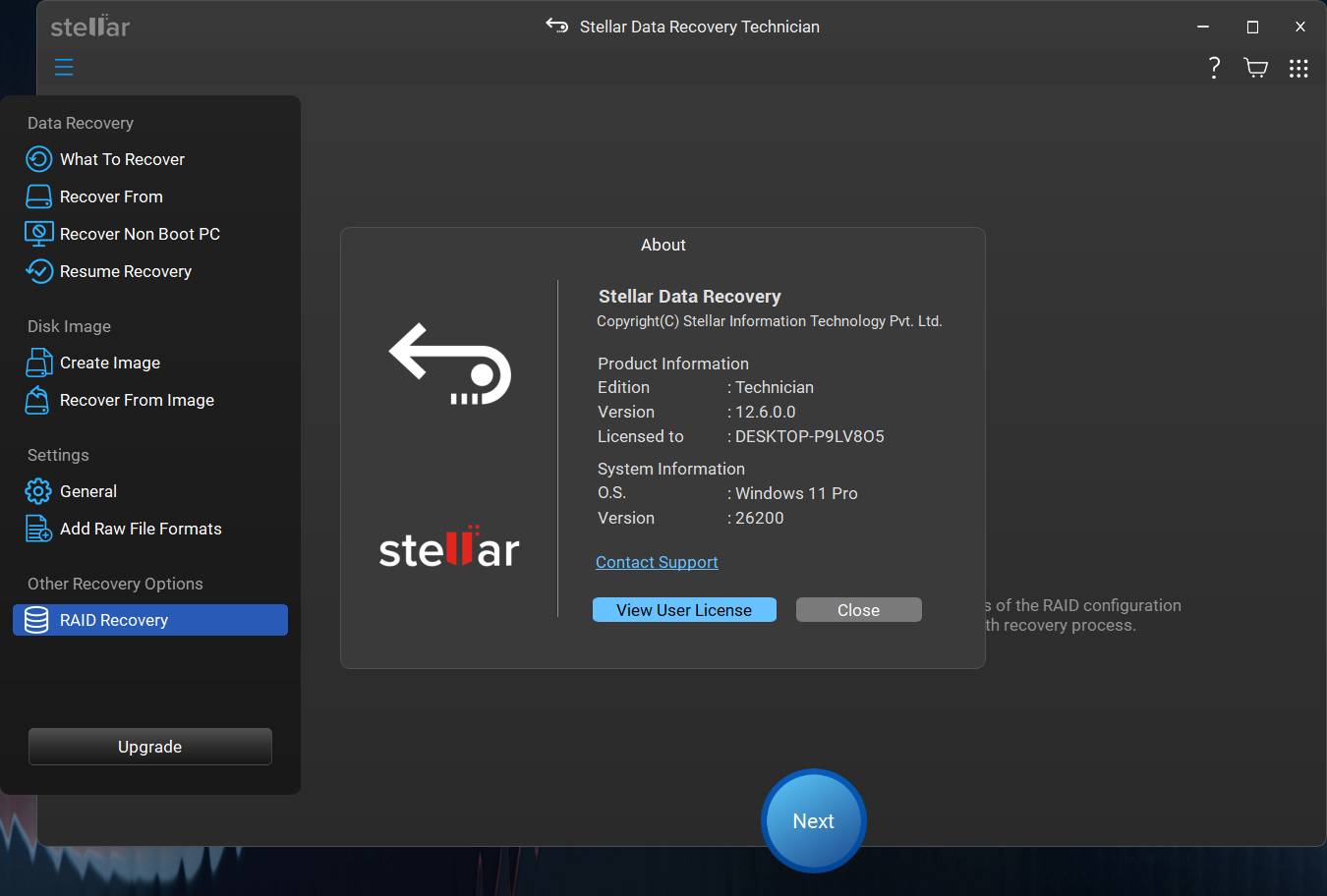Click the RAID Recovery database icon
This screenshot has width=1327, height=896.
tap(36, 620)
